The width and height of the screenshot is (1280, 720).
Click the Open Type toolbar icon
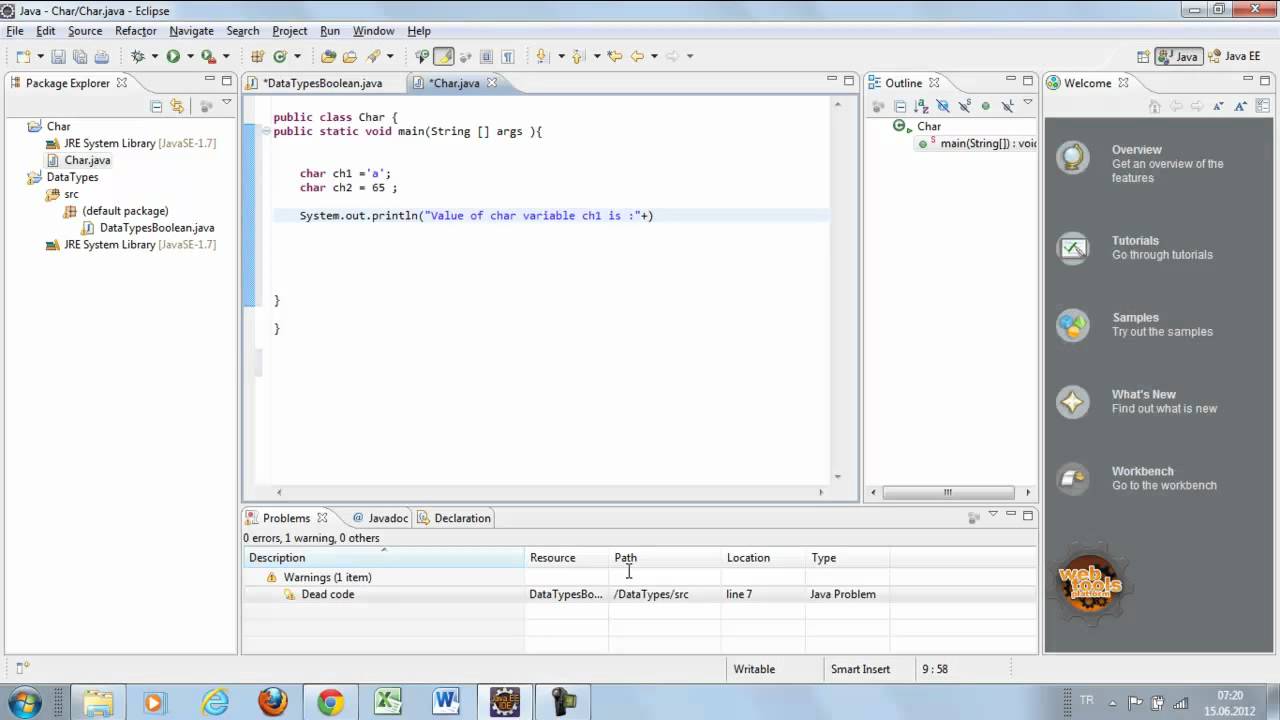[328, 57]
